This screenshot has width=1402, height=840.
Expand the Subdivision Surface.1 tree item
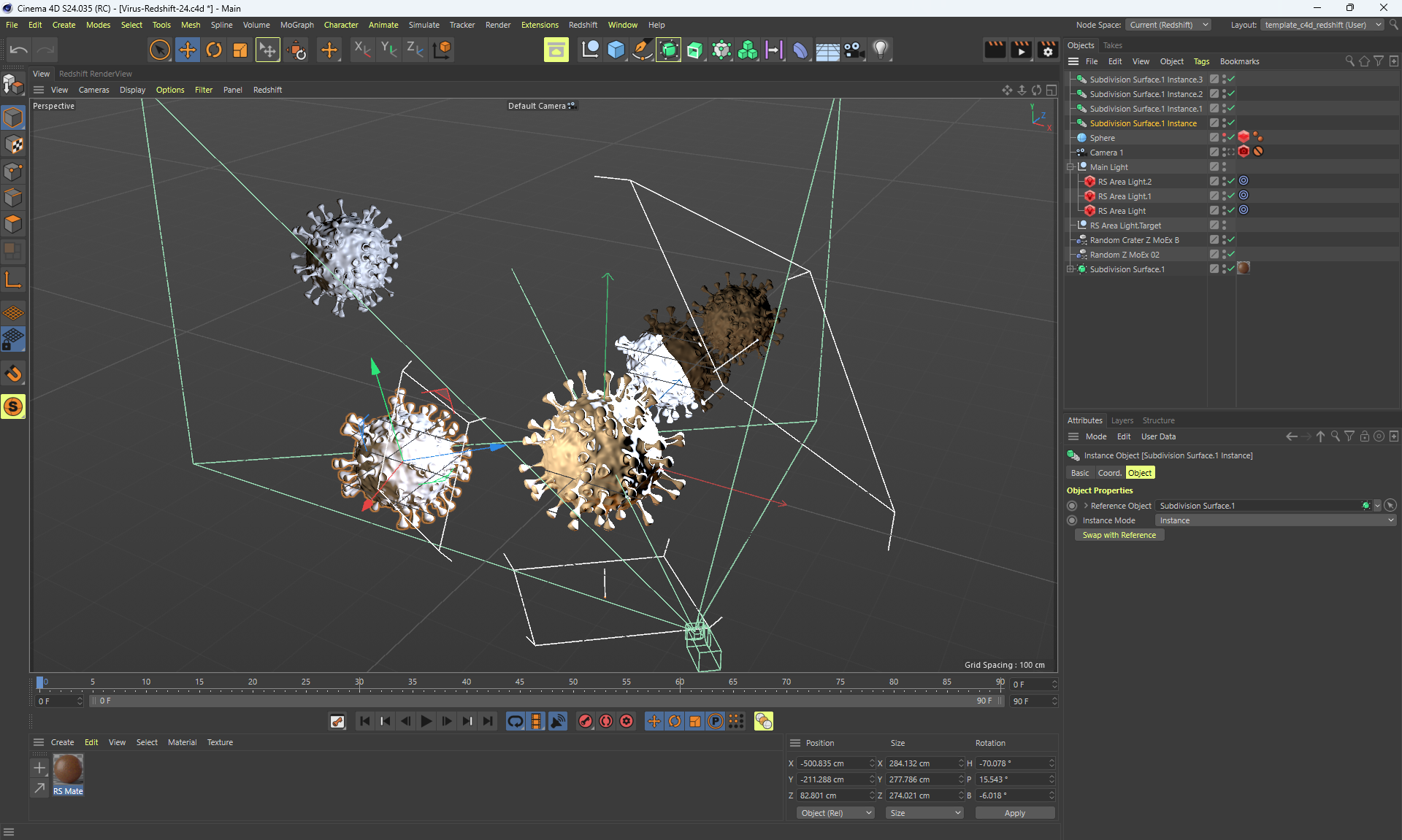[1070, 269]
